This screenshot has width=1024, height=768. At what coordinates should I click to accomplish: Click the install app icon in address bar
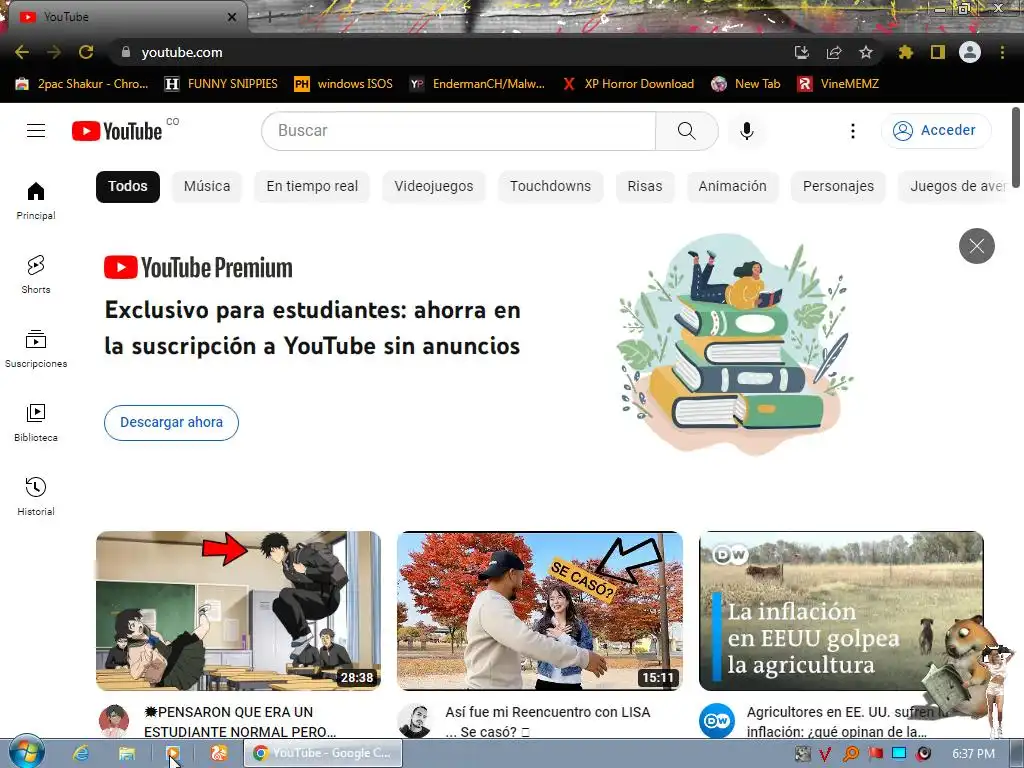[802, 52]
